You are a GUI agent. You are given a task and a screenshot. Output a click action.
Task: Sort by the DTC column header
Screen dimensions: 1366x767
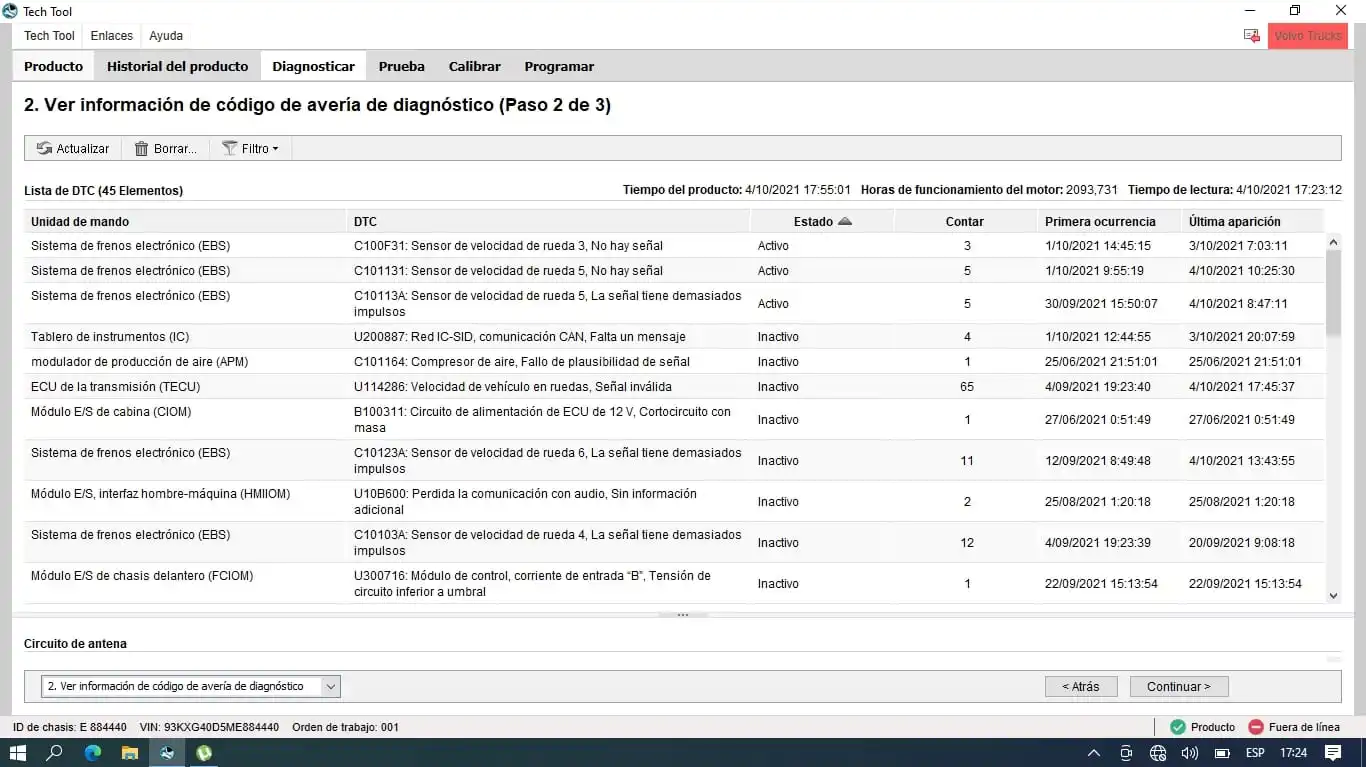[549, 221]
